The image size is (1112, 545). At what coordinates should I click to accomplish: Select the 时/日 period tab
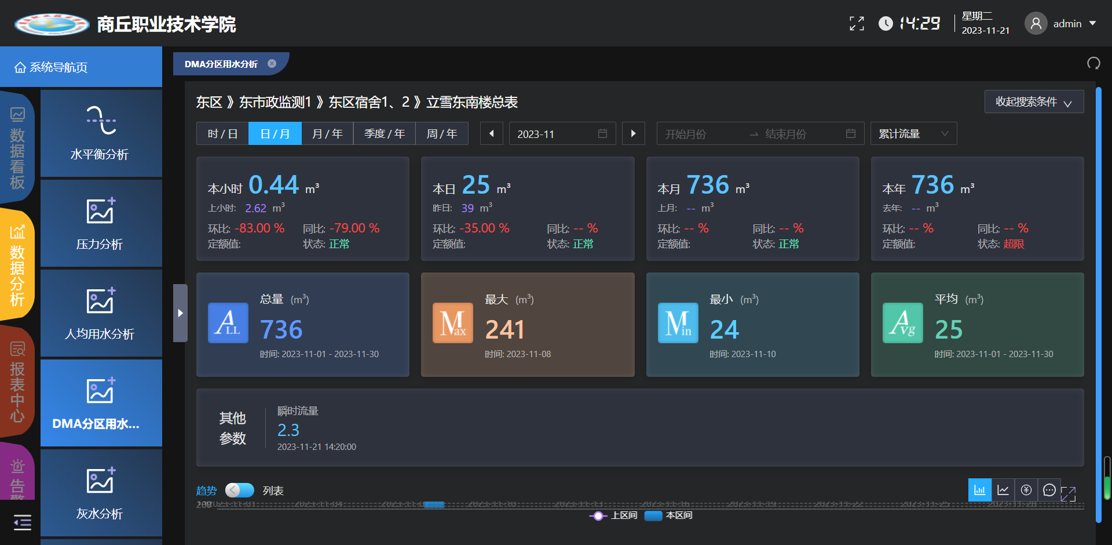[x=222, y=134]
